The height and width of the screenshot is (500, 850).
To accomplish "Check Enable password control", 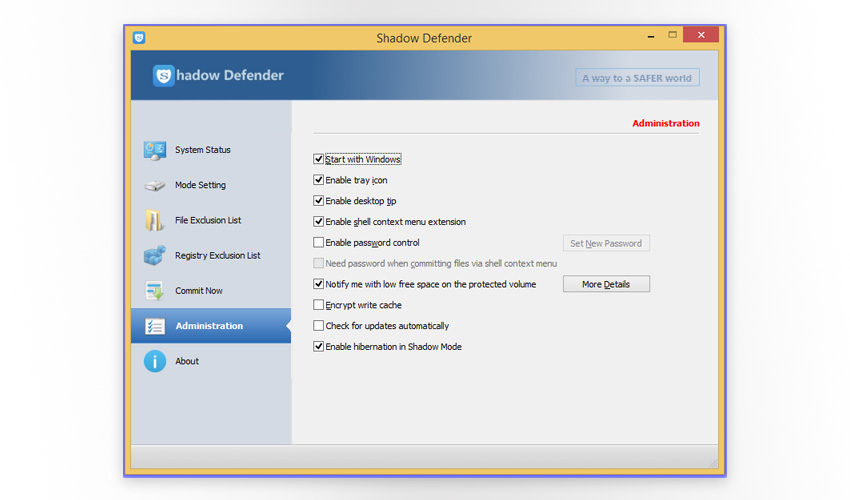I will coord(318,242).
